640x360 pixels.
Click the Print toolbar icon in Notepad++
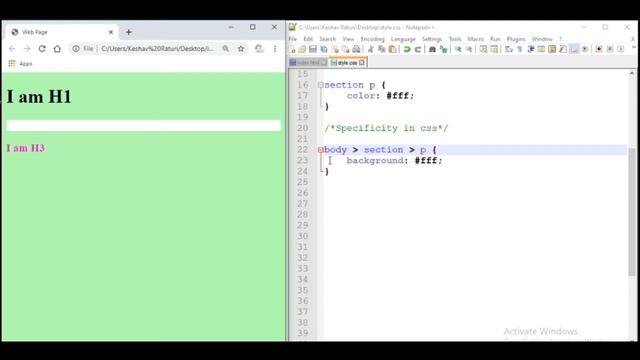point(356,49)
